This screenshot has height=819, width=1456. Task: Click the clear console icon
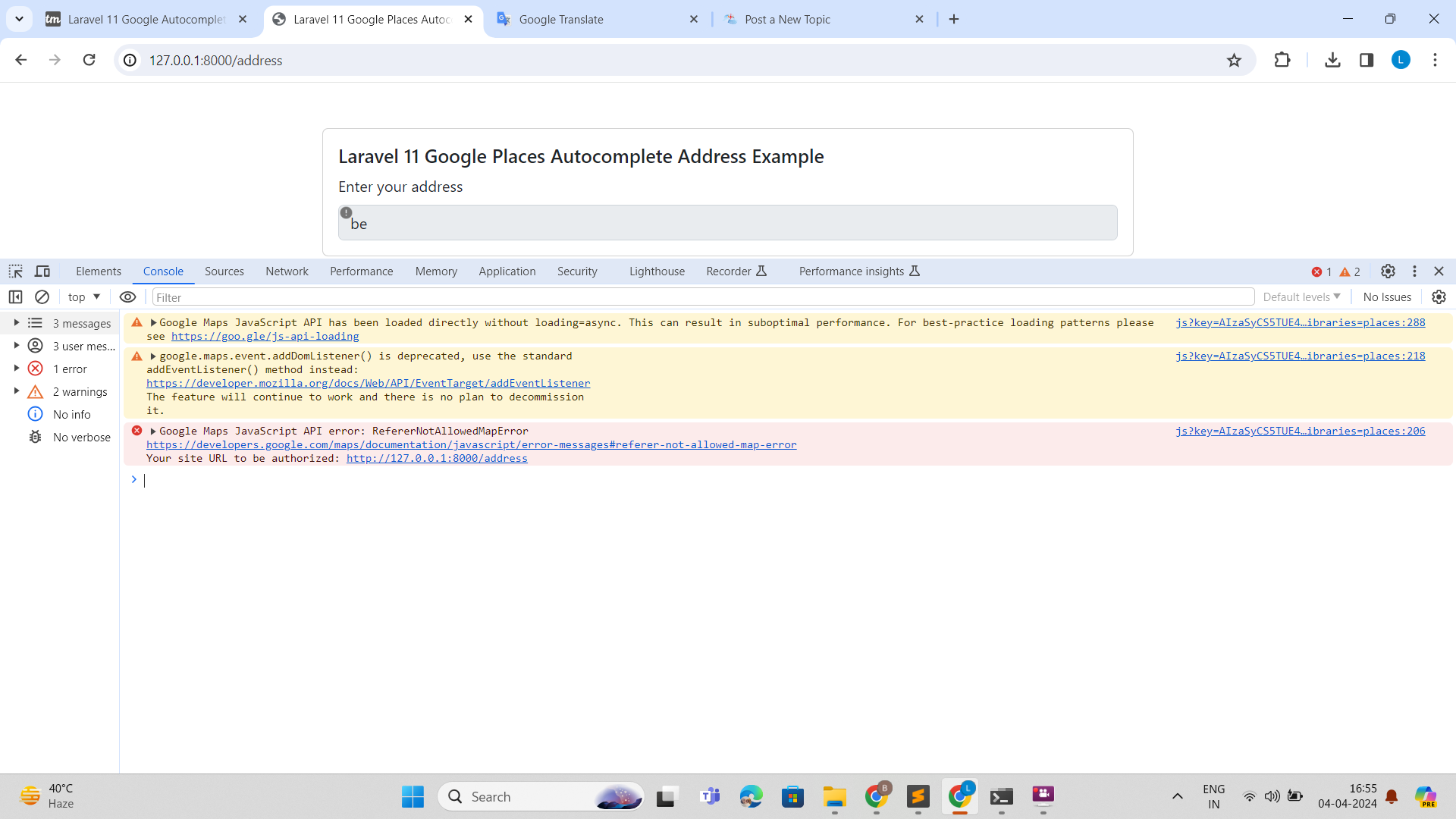[x=42, y=297]
